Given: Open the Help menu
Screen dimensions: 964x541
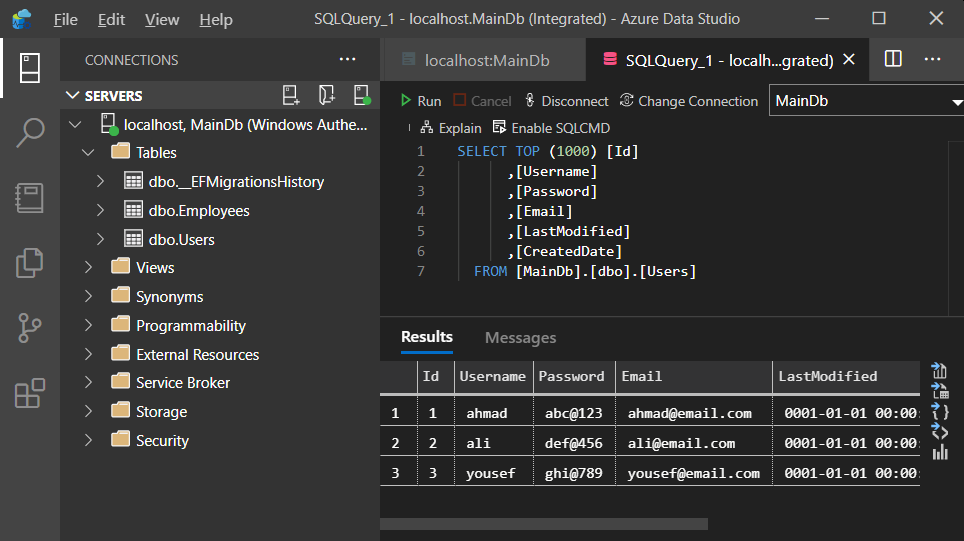Looking at the screenshot, I should coord(216,20).
